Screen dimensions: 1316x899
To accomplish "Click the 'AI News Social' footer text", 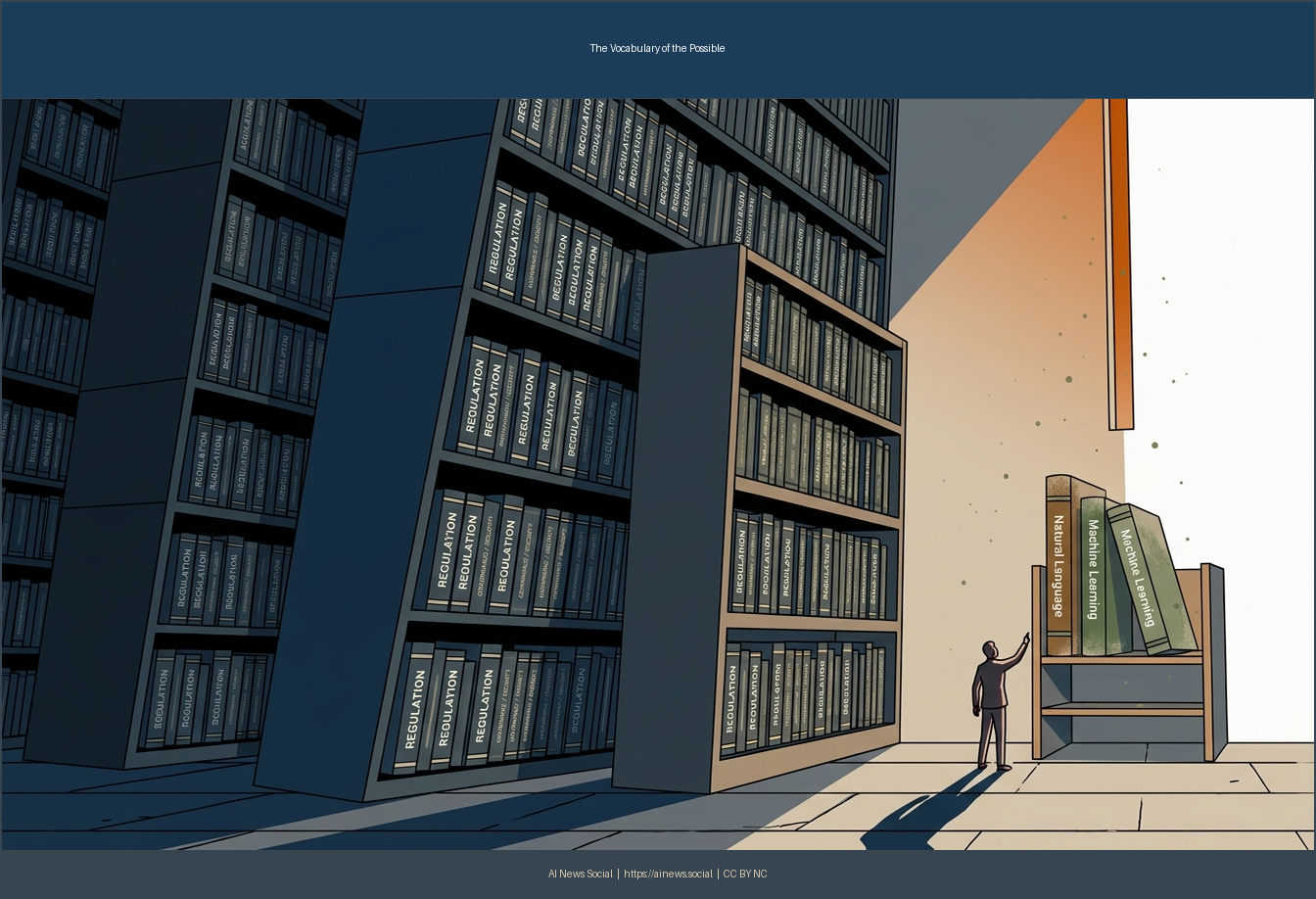I will (x=581, y=874).
